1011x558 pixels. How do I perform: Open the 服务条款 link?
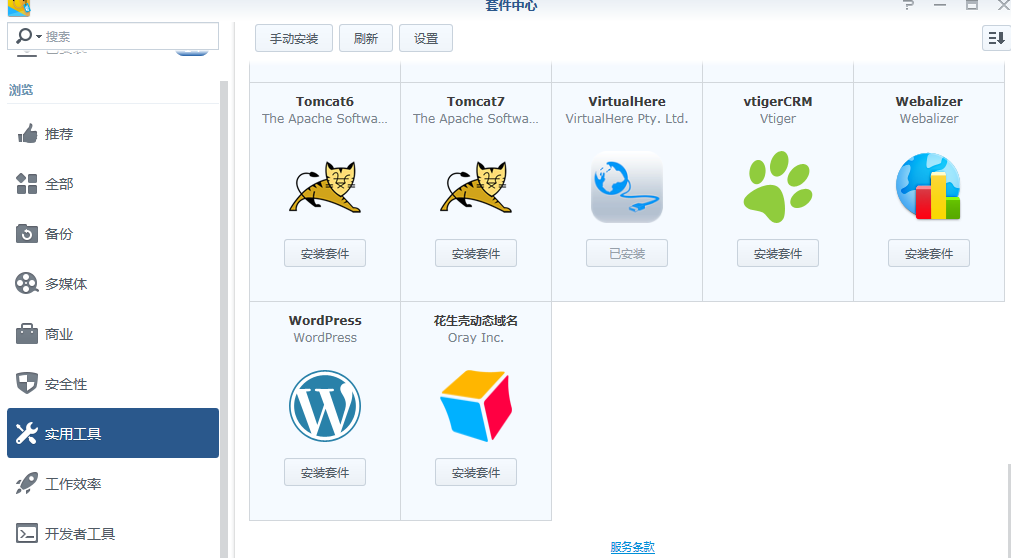point(633,547)
